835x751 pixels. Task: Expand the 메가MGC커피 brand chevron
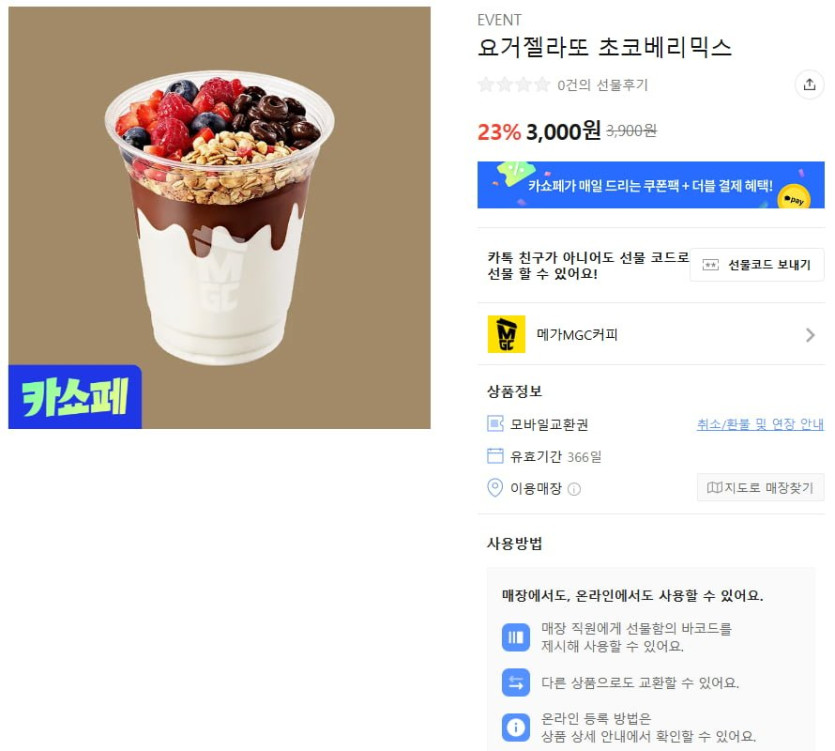pyautogui.click(x=810, y=335)
